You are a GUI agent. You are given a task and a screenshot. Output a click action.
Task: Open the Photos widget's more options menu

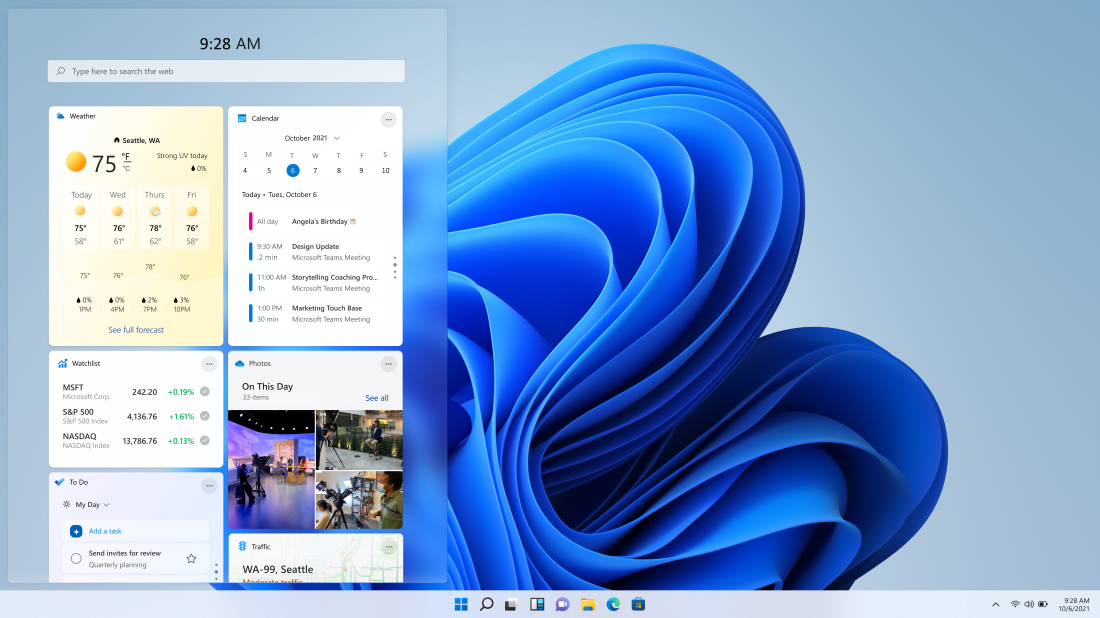click(388, 364)
